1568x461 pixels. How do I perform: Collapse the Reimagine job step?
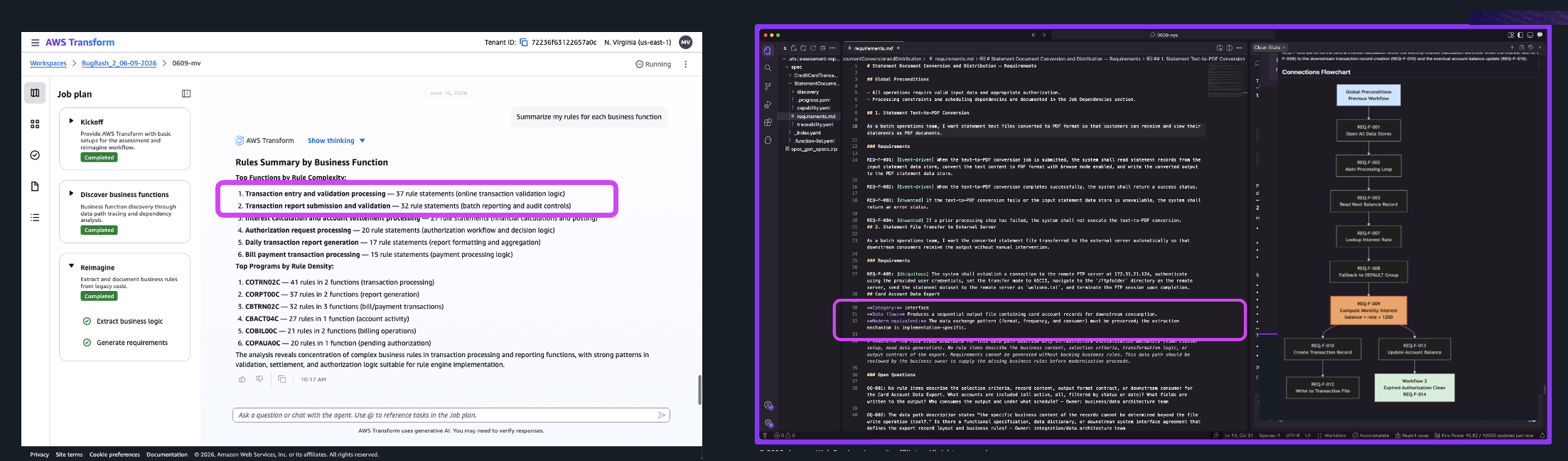coord(71,267)
